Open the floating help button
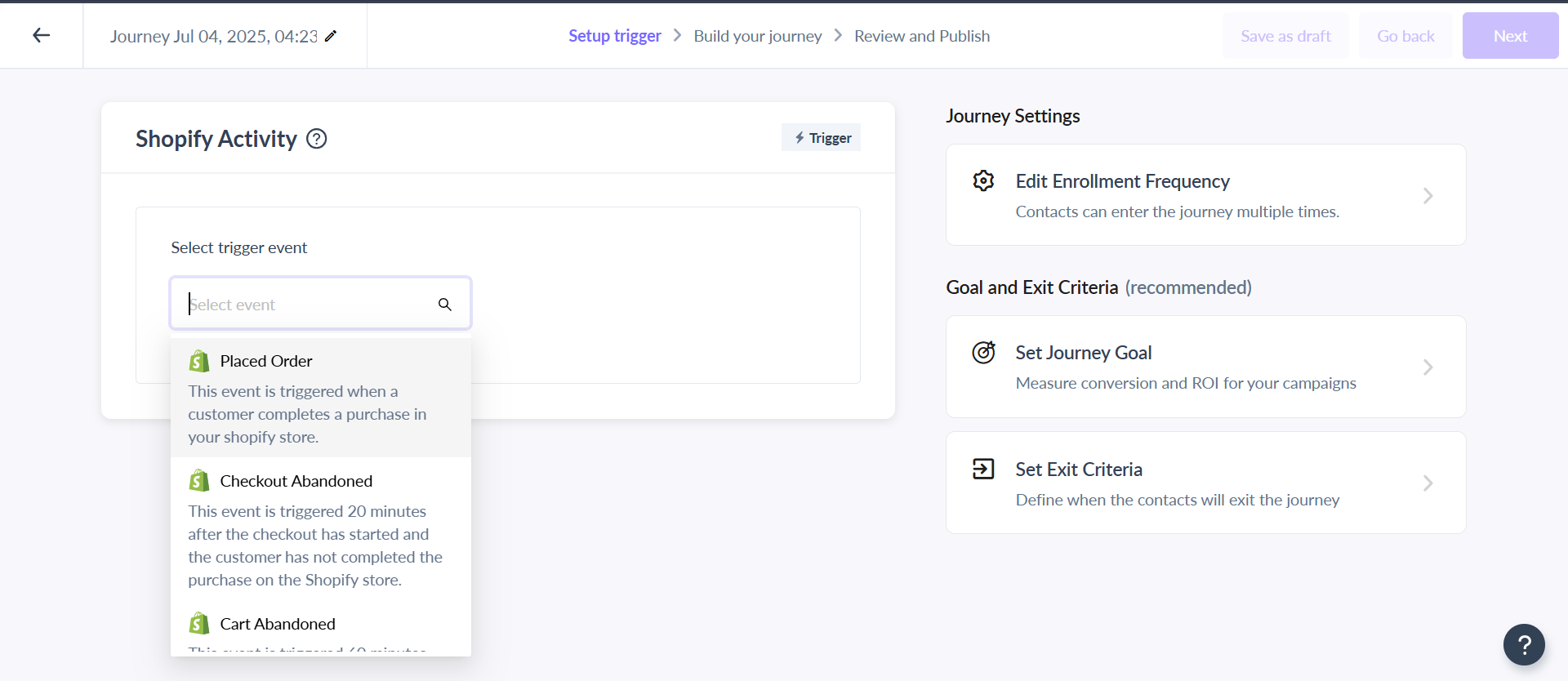 pyautogui.click(x=1524, y=644)
